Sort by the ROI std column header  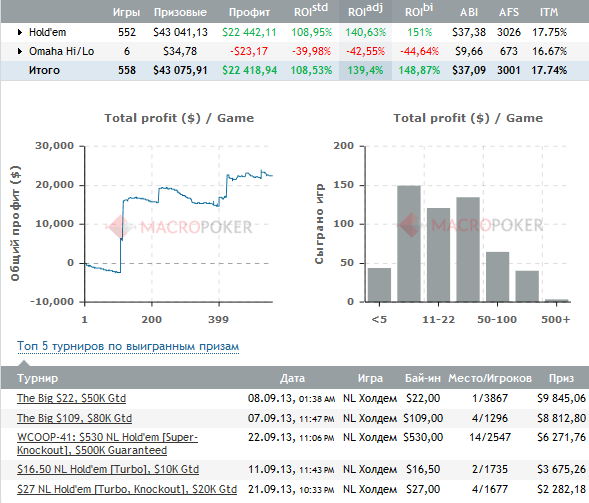point(311,11)
